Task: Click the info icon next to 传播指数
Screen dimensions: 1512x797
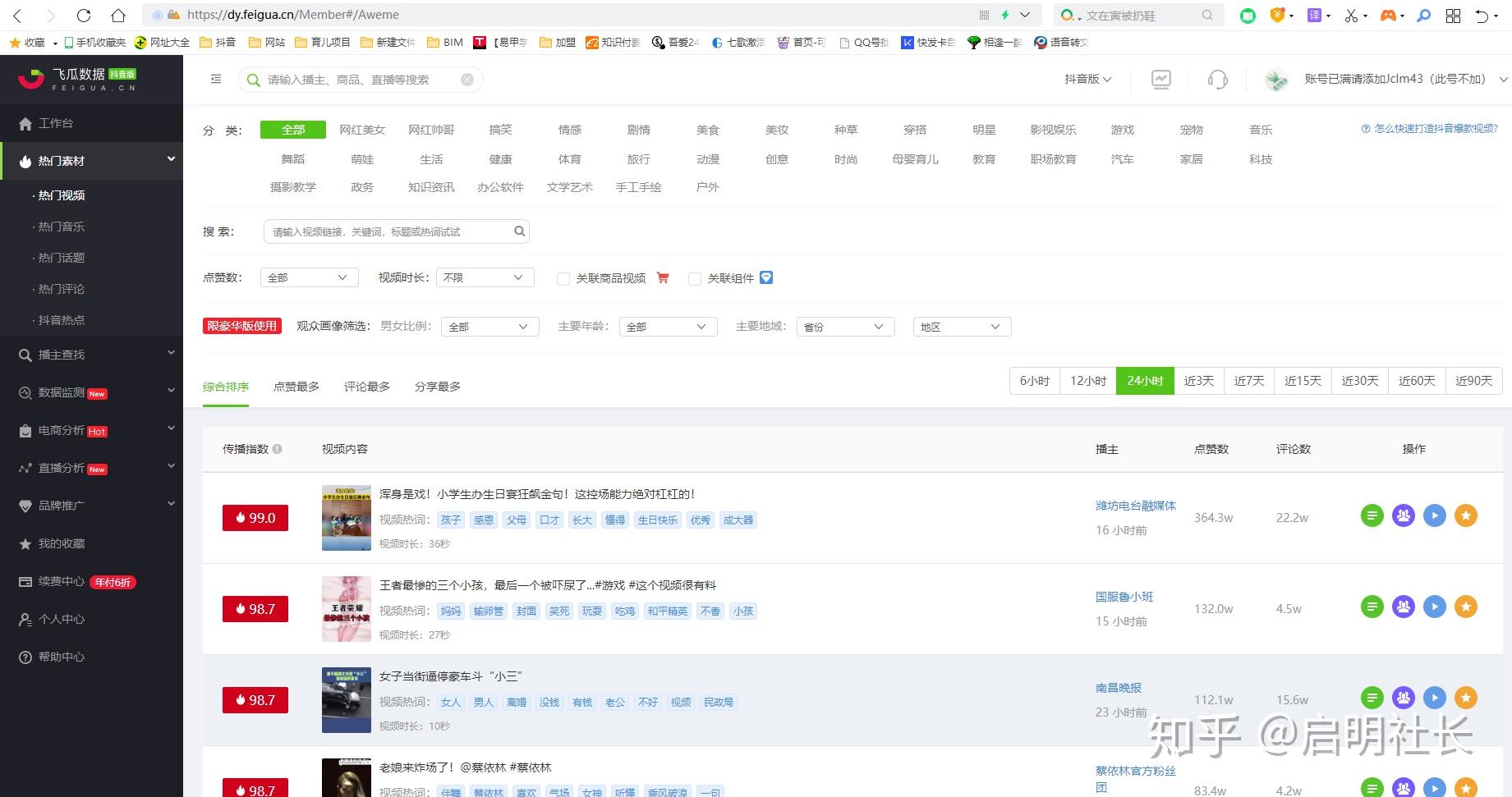Action: (278, 449)
